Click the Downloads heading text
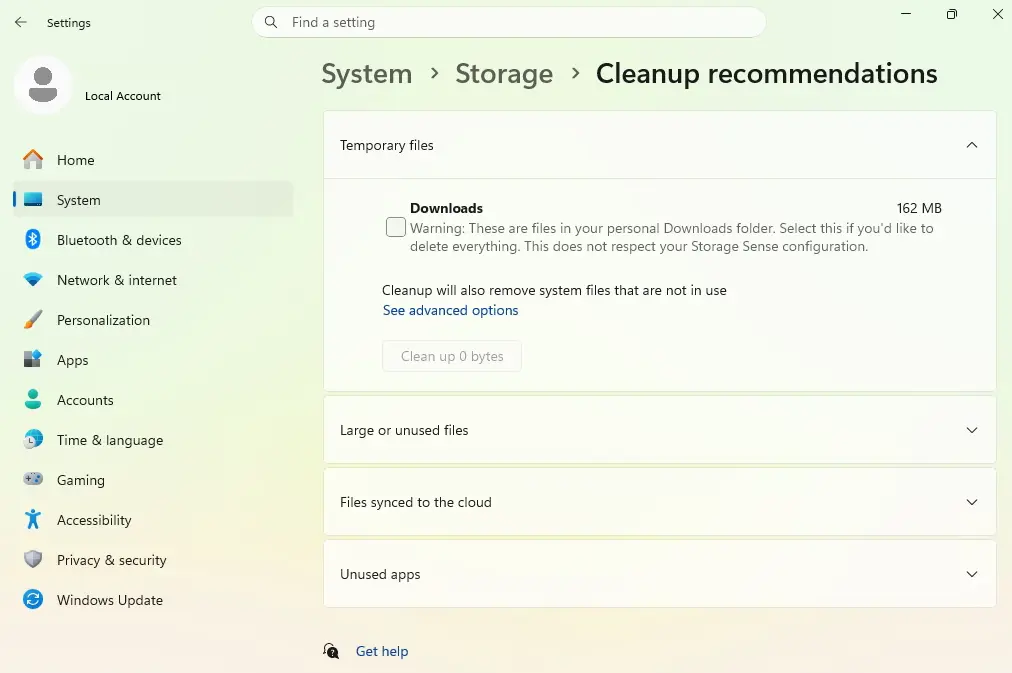1012x673 pixels. (446, 208)
